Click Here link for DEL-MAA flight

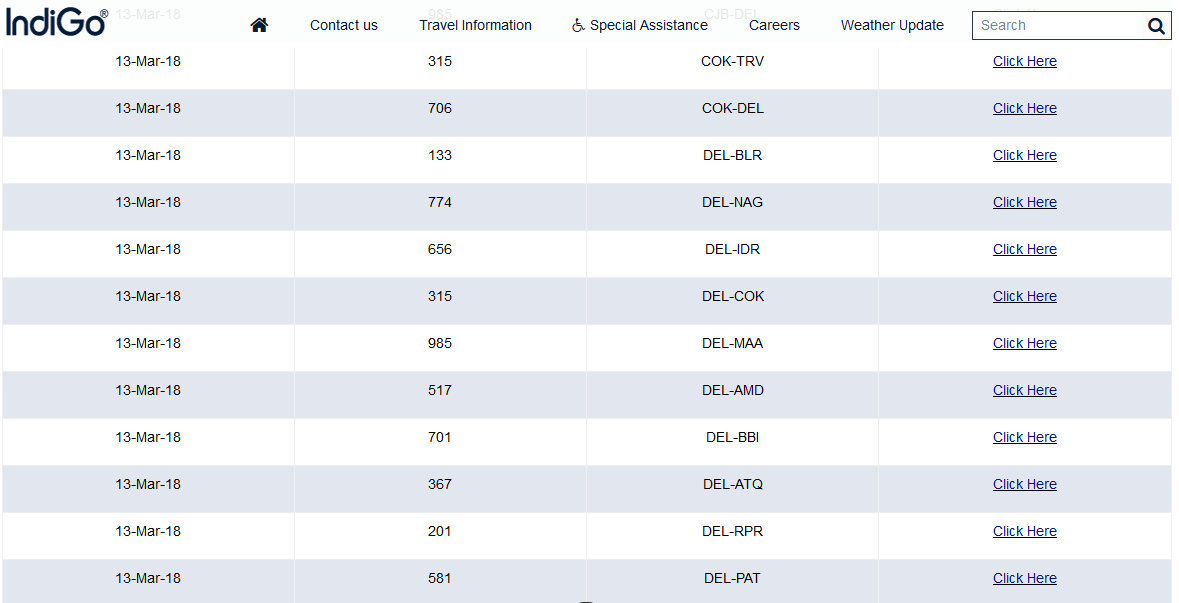click(x=1024, y=343)
